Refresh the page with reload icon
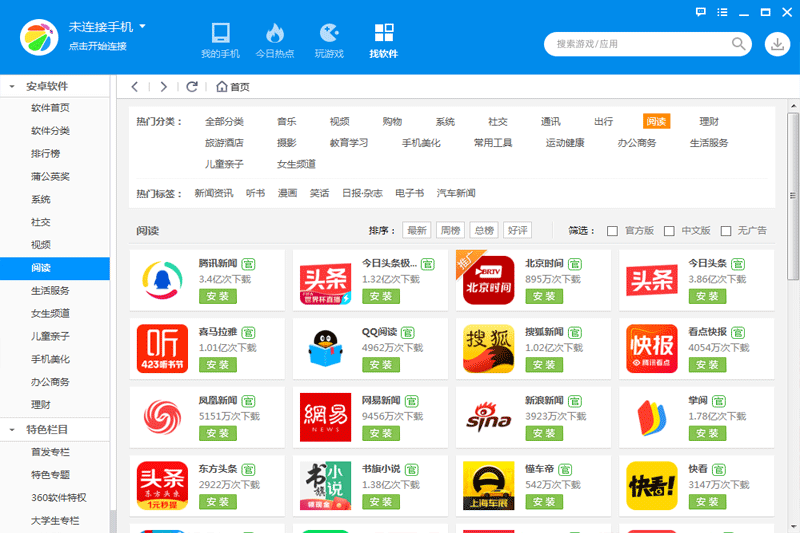The image size is (800, 533). [192, 87]
